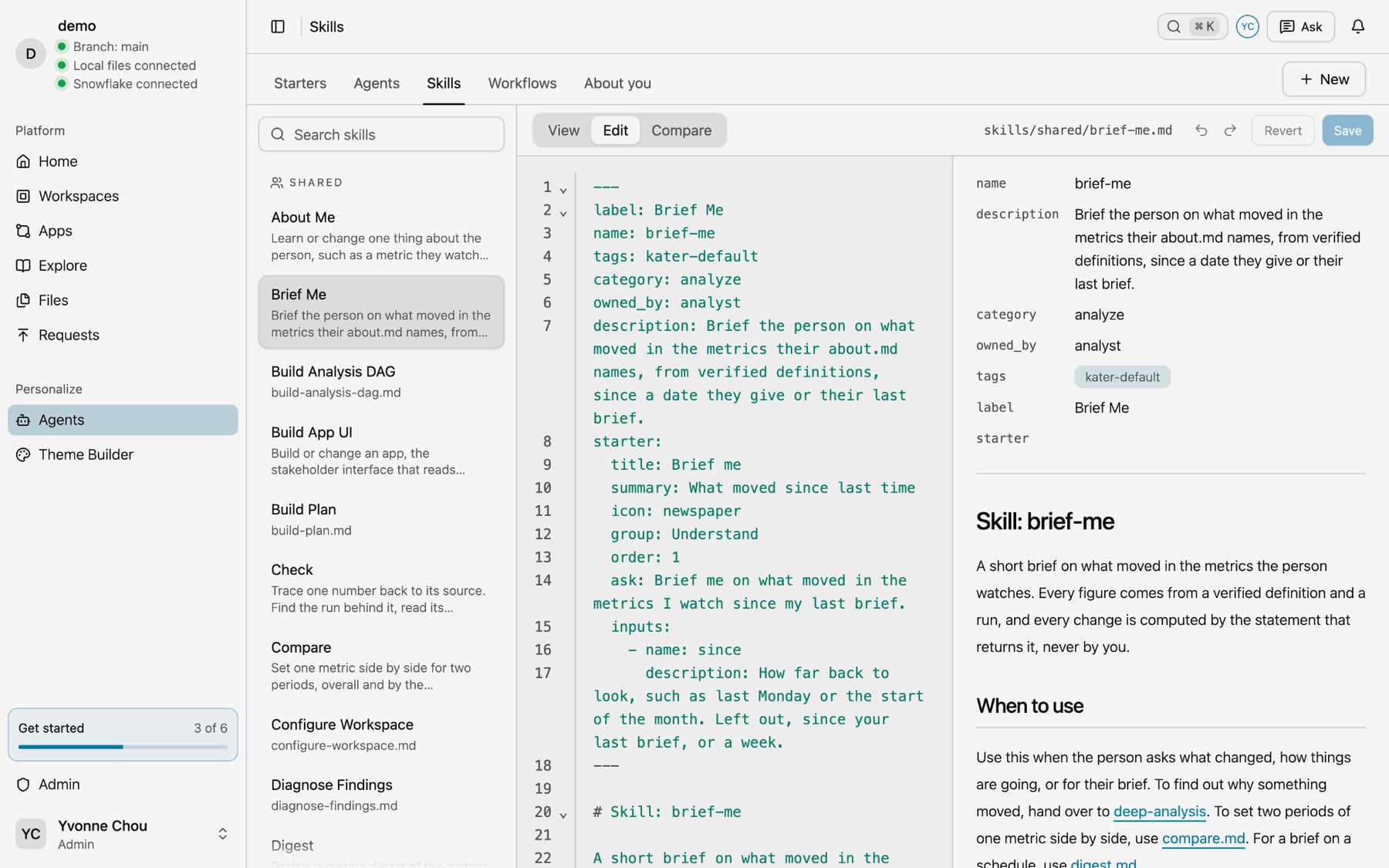
Task: Click the Save button
Action: pos(1347,130)
